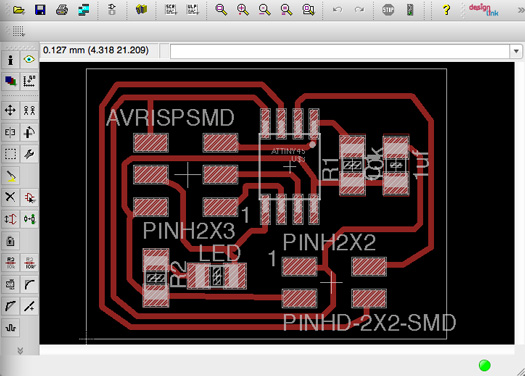Click the Redo arrow
The image size is (525, 376).
pos(359,10)
